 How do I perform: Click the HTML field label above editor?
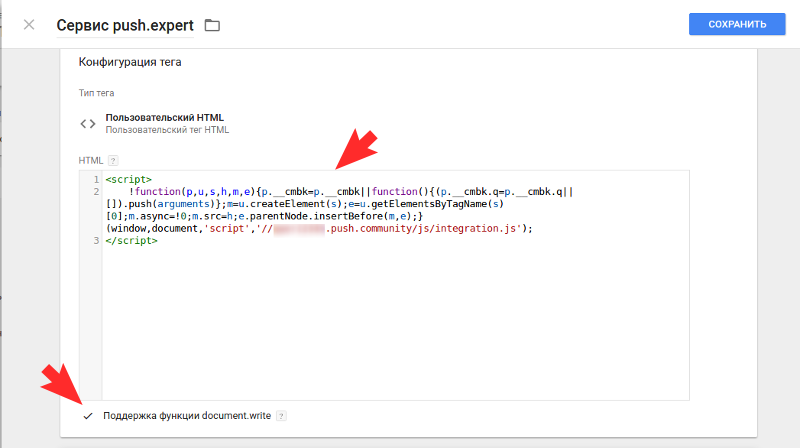point(91,160)
